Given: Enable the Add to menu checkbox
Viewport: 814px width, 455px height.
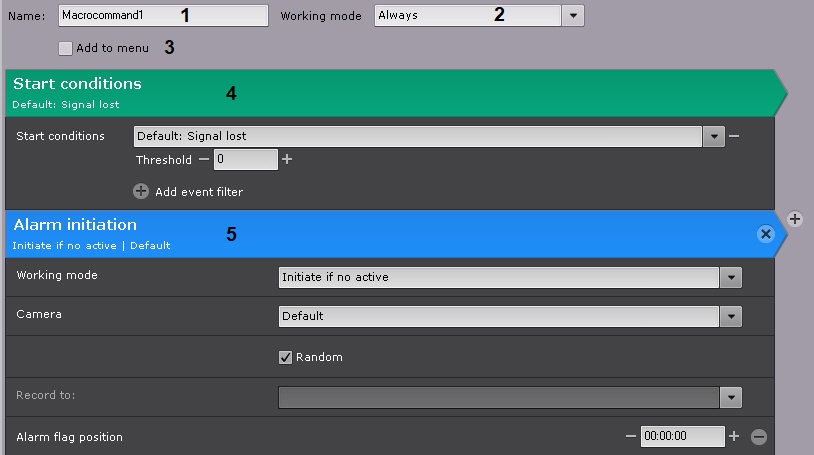Looking at the screenshot, I should click(66, 48).
